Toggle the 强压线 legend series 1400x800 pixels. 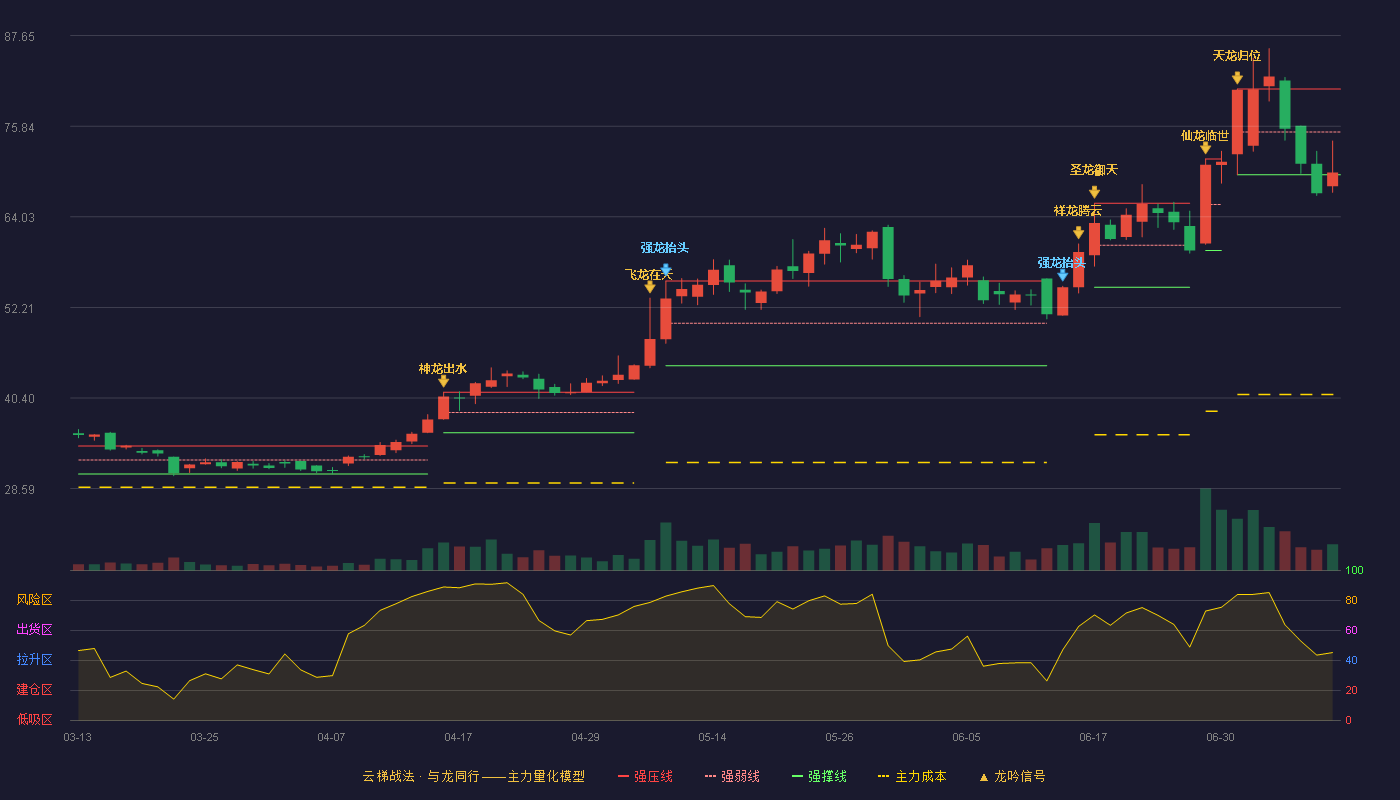[645, 776]
